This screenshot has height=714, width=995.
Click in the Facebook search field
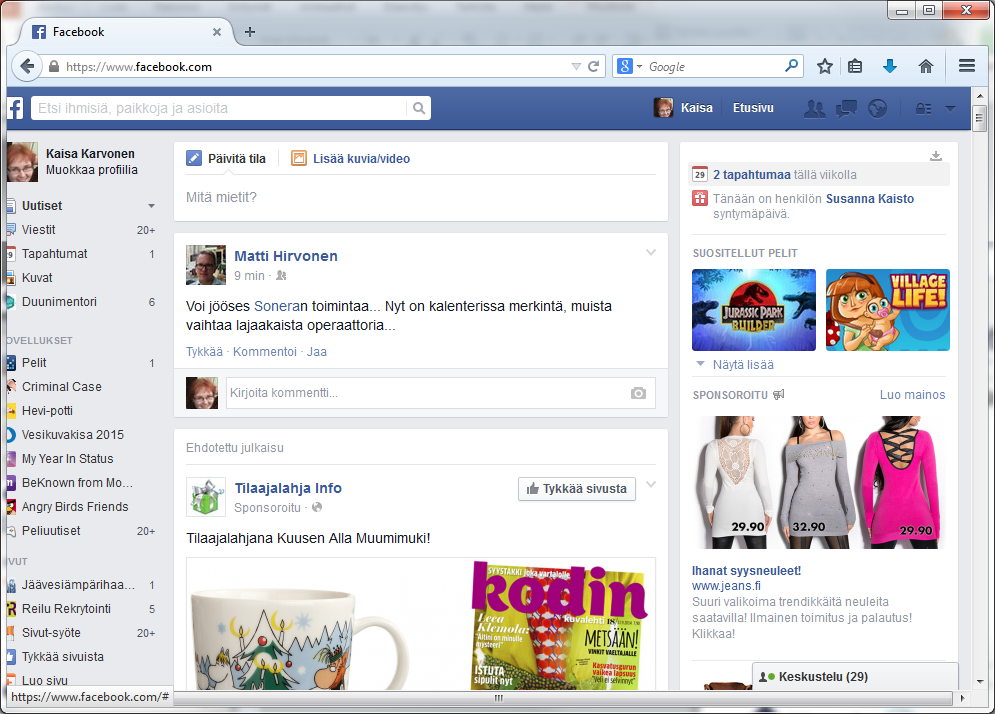(x=220, y=108)
